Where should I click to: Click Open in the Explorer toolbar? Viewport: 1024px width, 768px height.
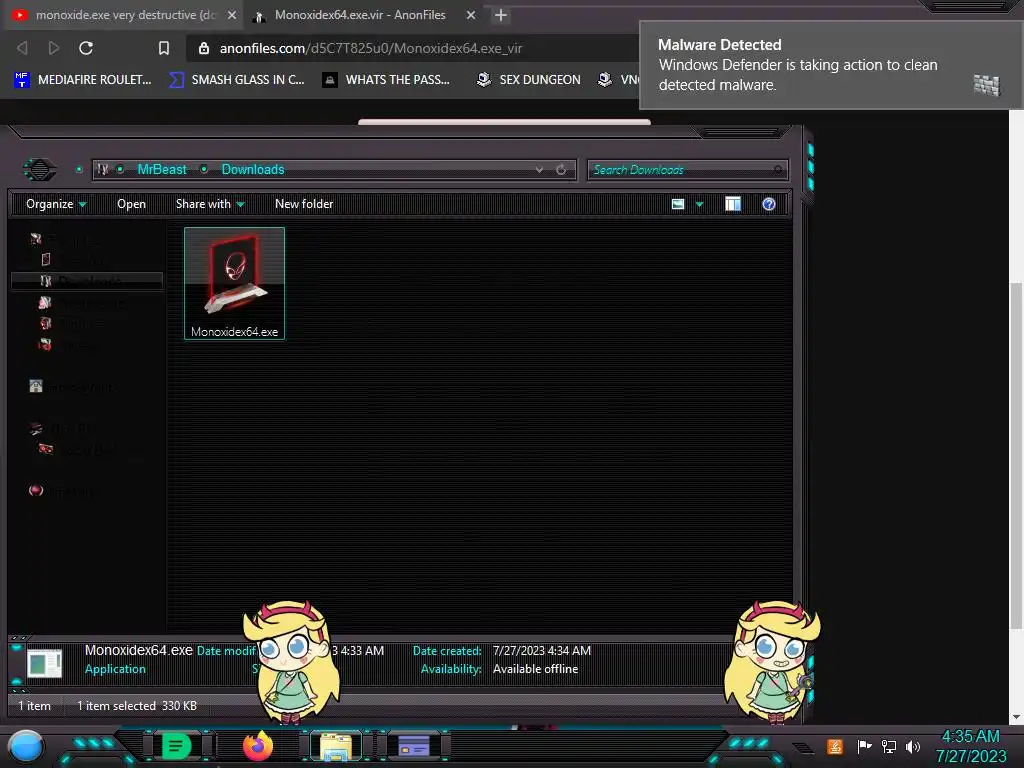131,204
